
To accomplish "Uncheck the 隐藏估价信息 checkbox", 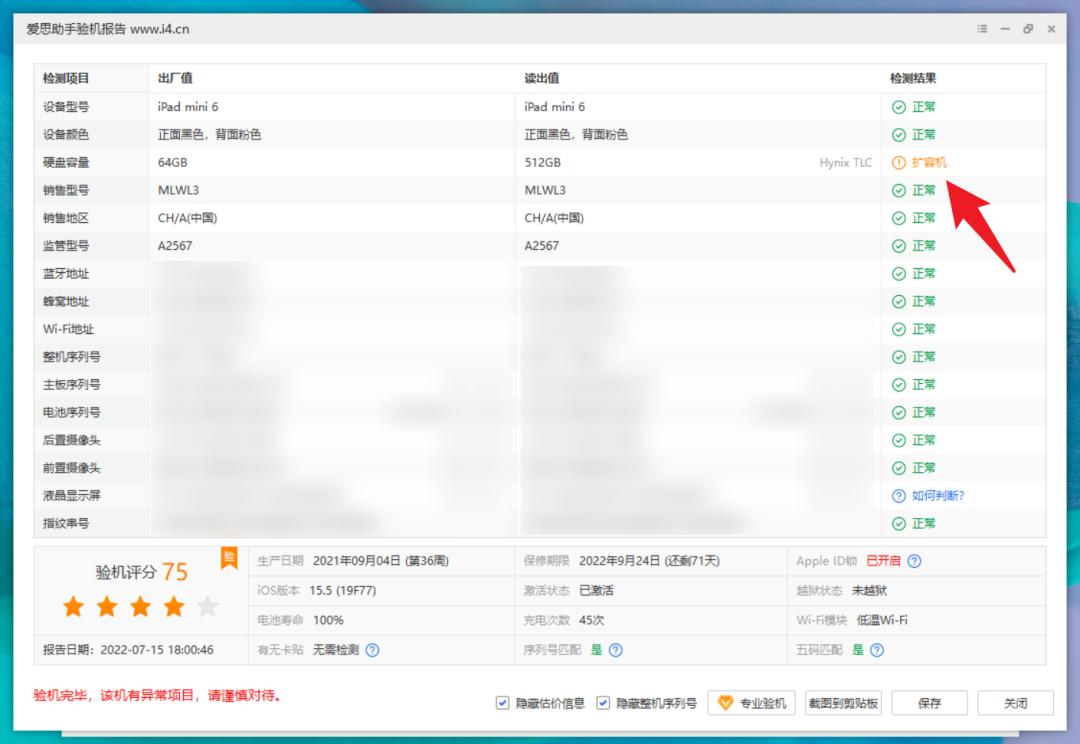I will tap(501, 703).
